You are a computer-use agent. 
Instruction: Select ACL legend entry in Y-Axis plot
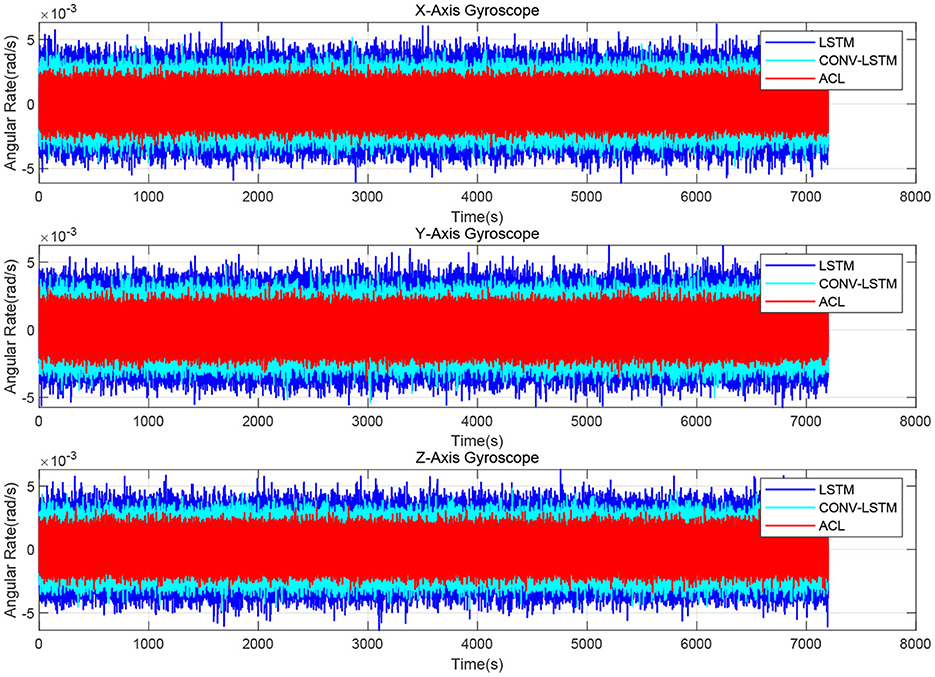coord(805,302)
